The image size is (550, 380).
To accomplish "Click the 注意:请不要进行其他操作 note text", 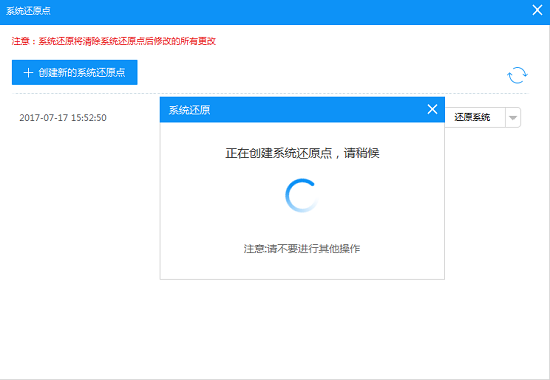I will coord(302,248).
